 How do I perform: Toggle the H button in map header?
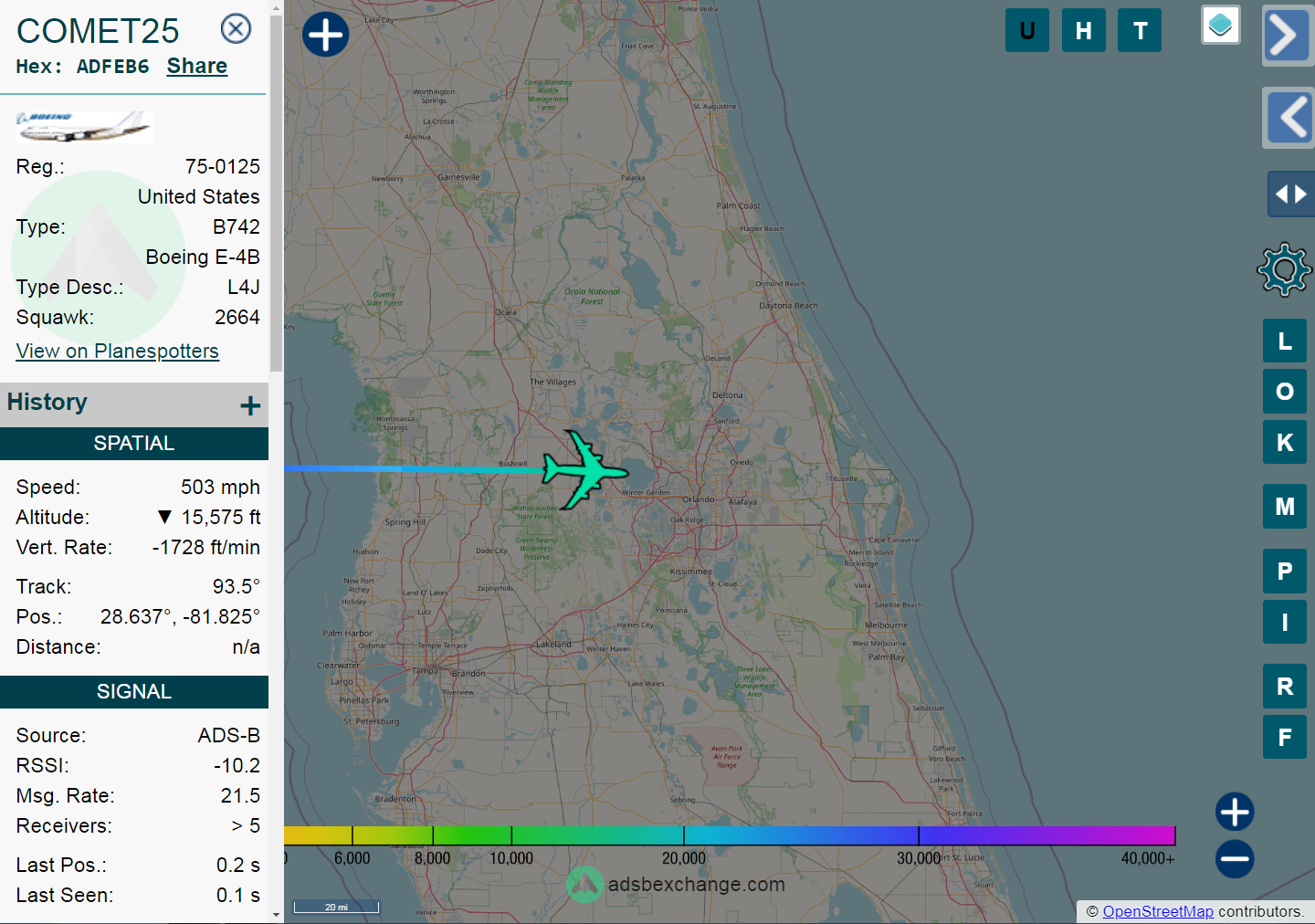pos(1084,30)
